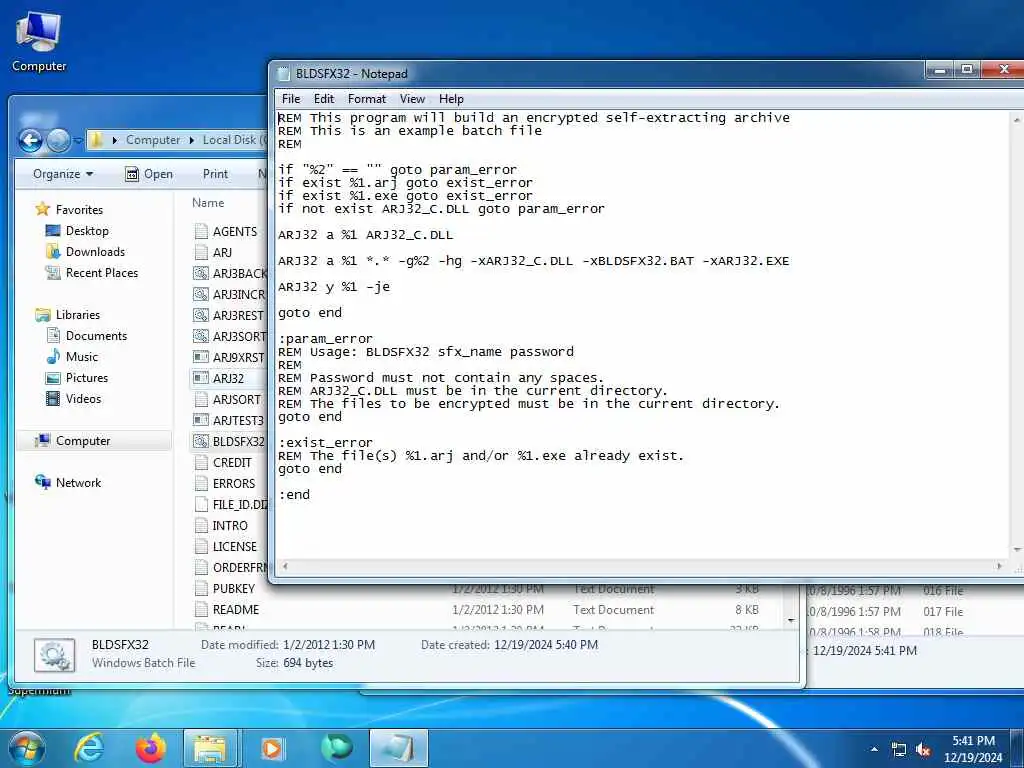
Task: Select the AGENTS file icon
Action: [x=201, y=231]
